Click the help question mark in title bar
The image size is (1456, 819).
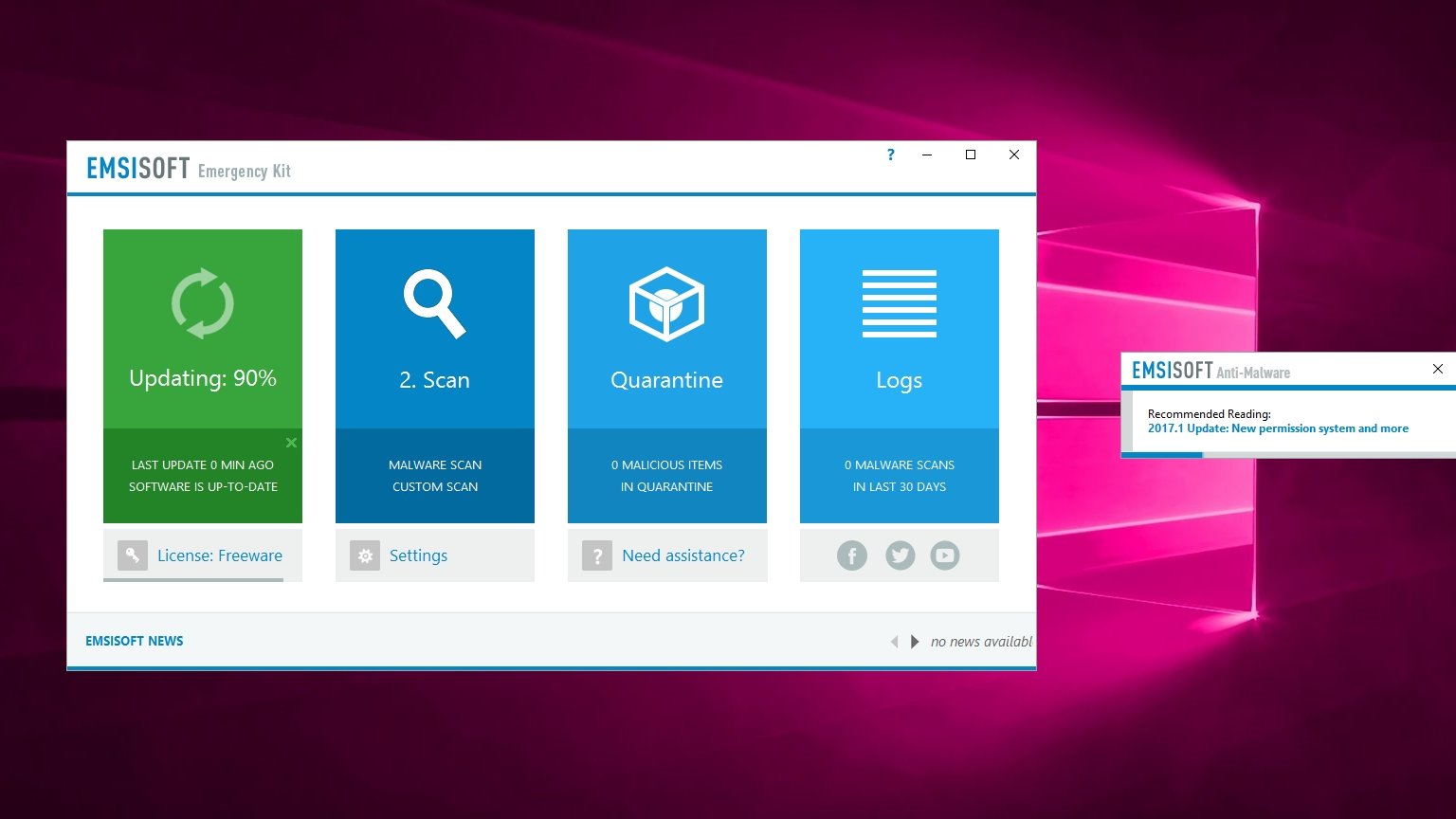pos(890,155)
